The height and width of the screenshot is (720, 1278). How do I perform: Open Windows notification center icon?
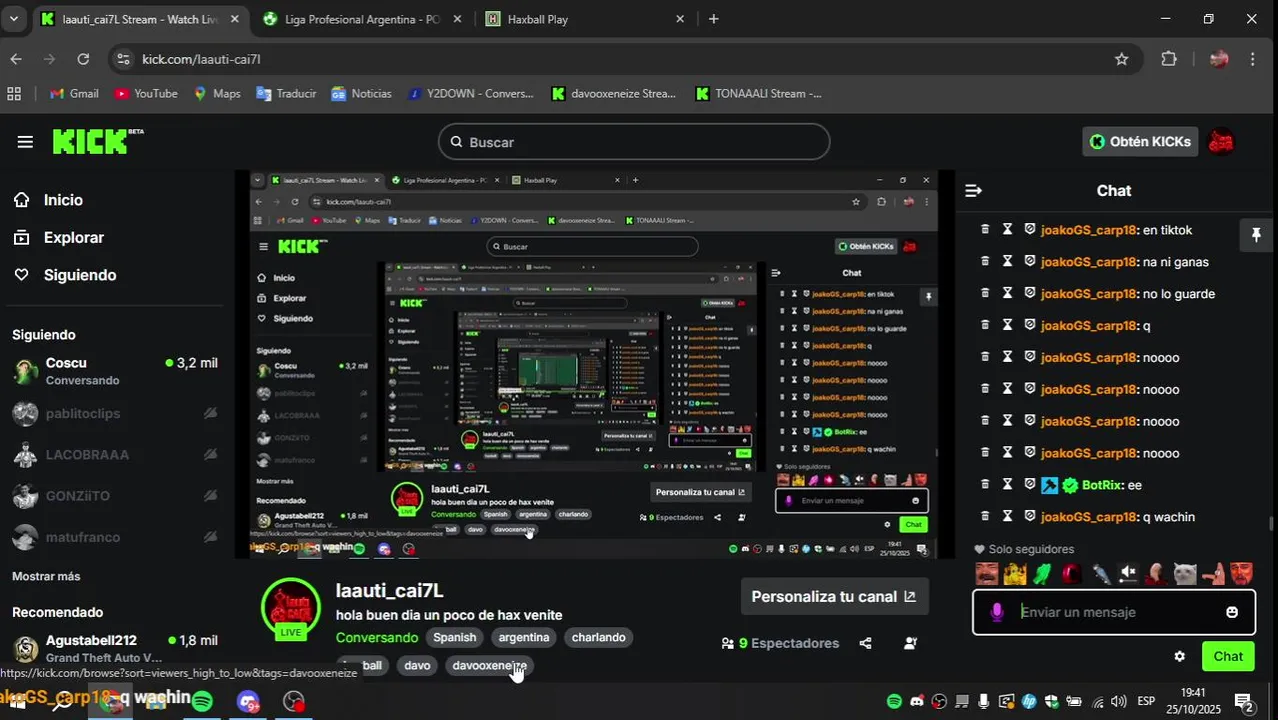1244,702
